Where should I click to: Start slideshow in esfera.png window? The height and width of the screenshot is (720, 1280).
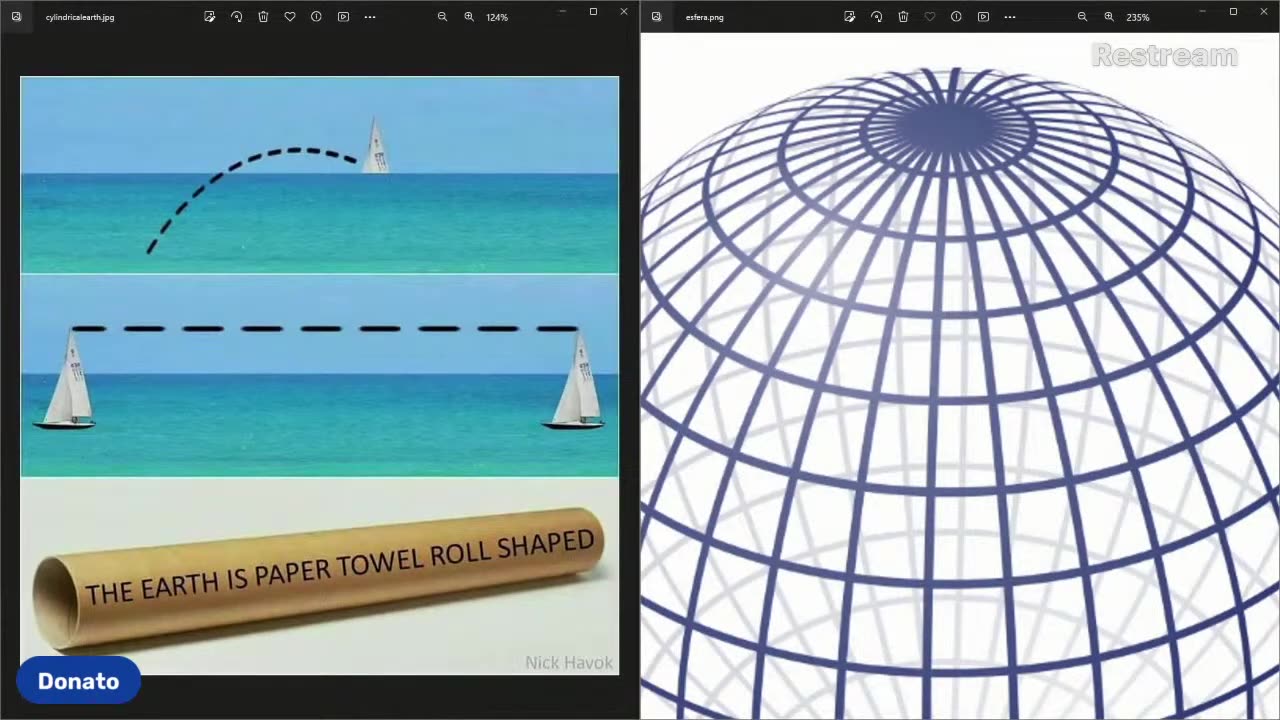click(x=983, y=17)
